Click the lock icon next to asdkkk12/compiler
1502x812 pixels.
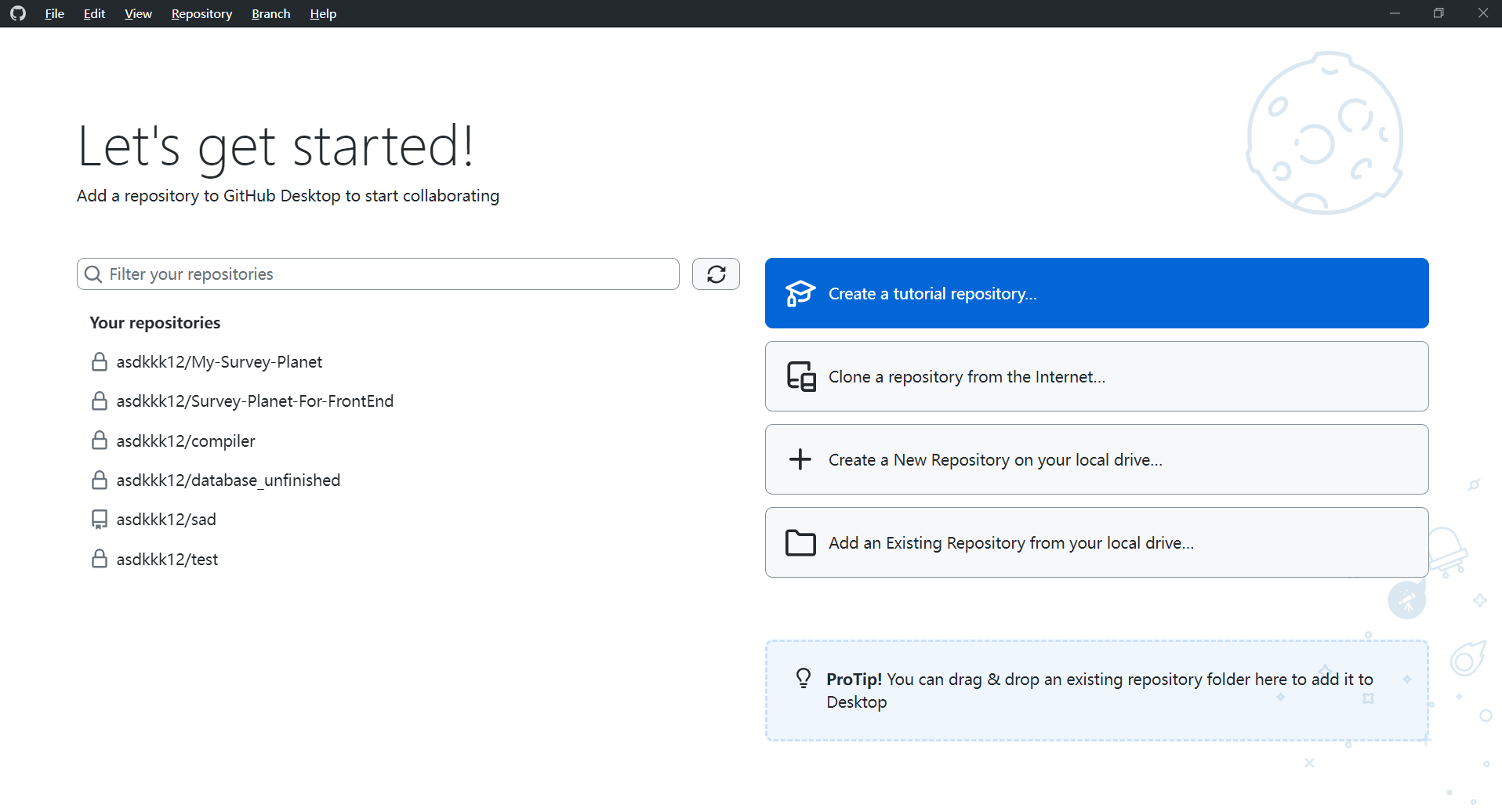pyautogui.click(x=100, y=440)
